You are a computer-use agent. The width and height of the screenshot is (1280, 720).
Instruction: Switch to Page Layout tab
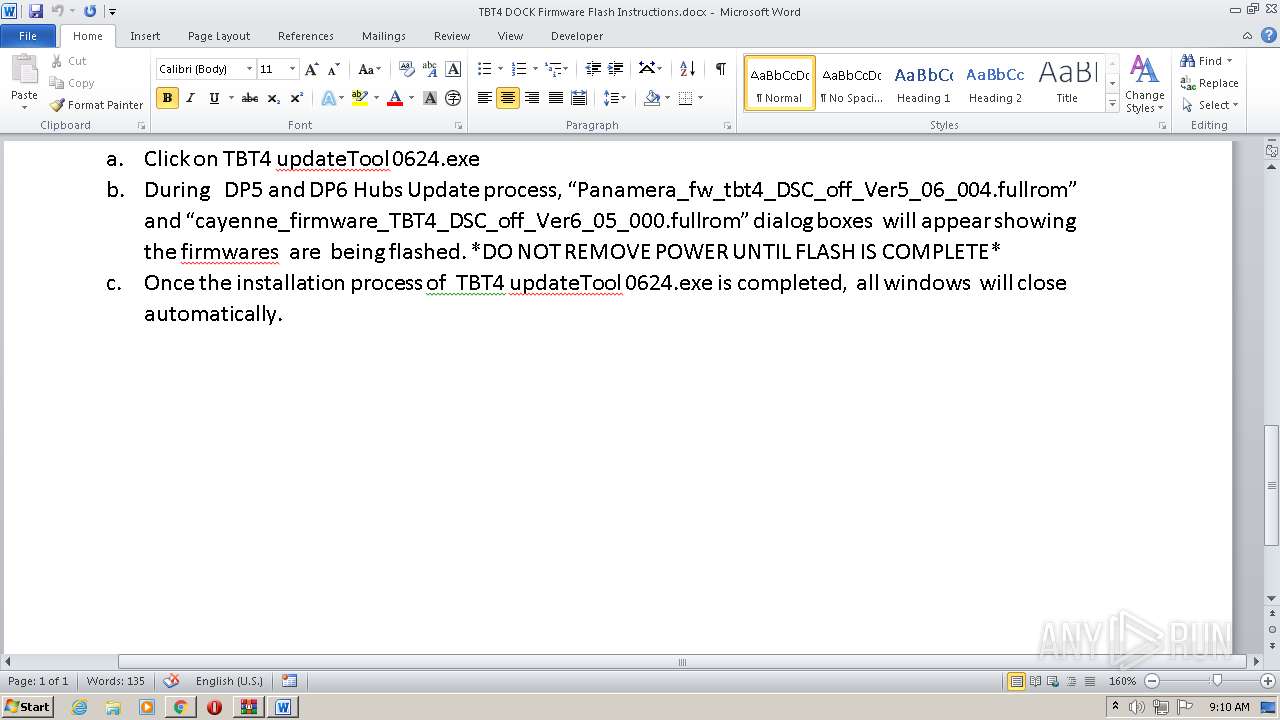[219, 36]
